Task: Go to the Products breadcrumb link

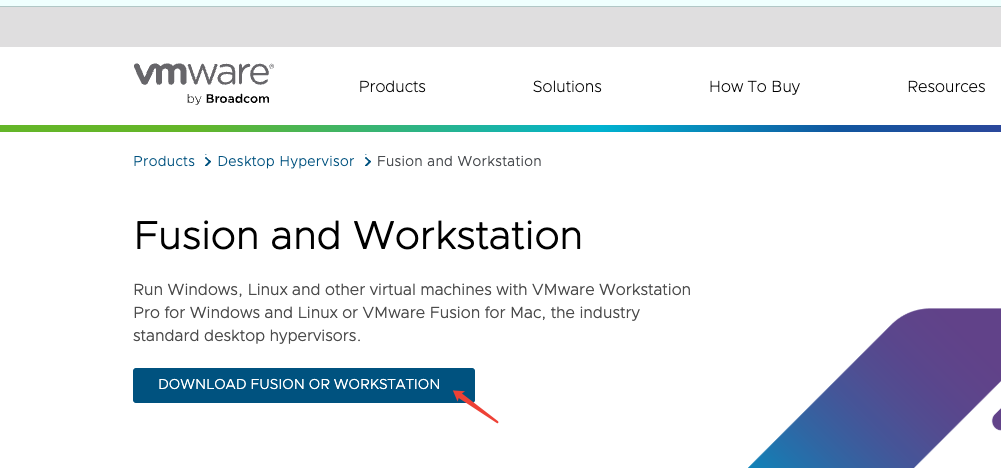Action: click(x=164, y=162)
